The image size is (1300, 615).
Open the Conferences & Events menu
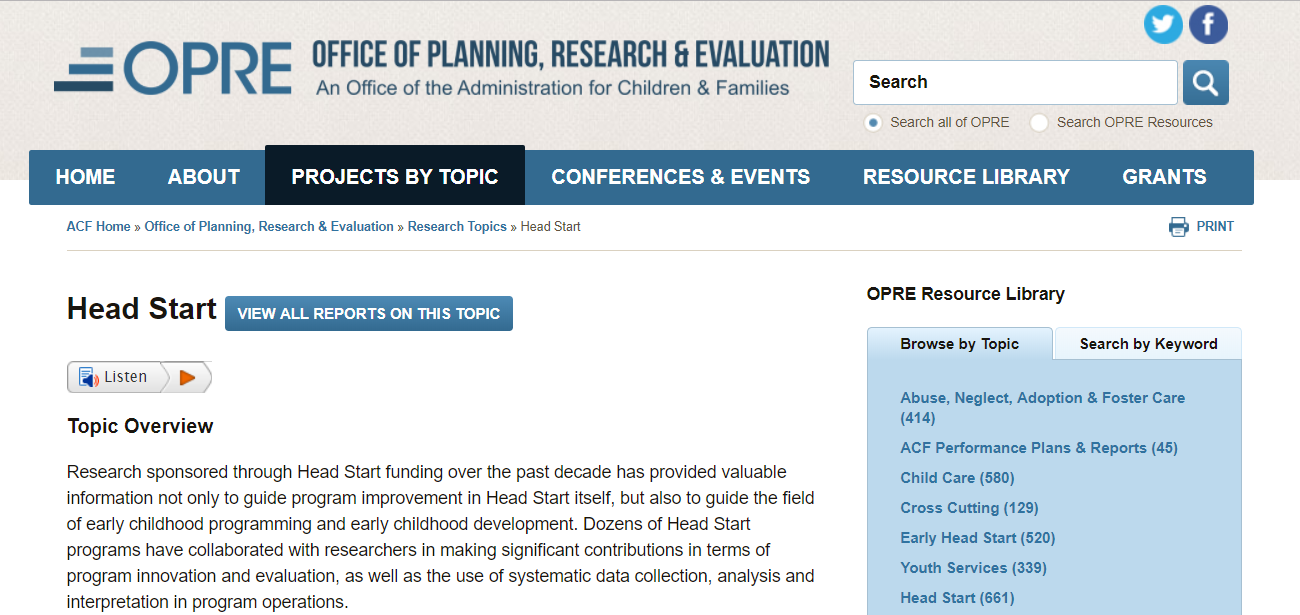coord(681,177)
